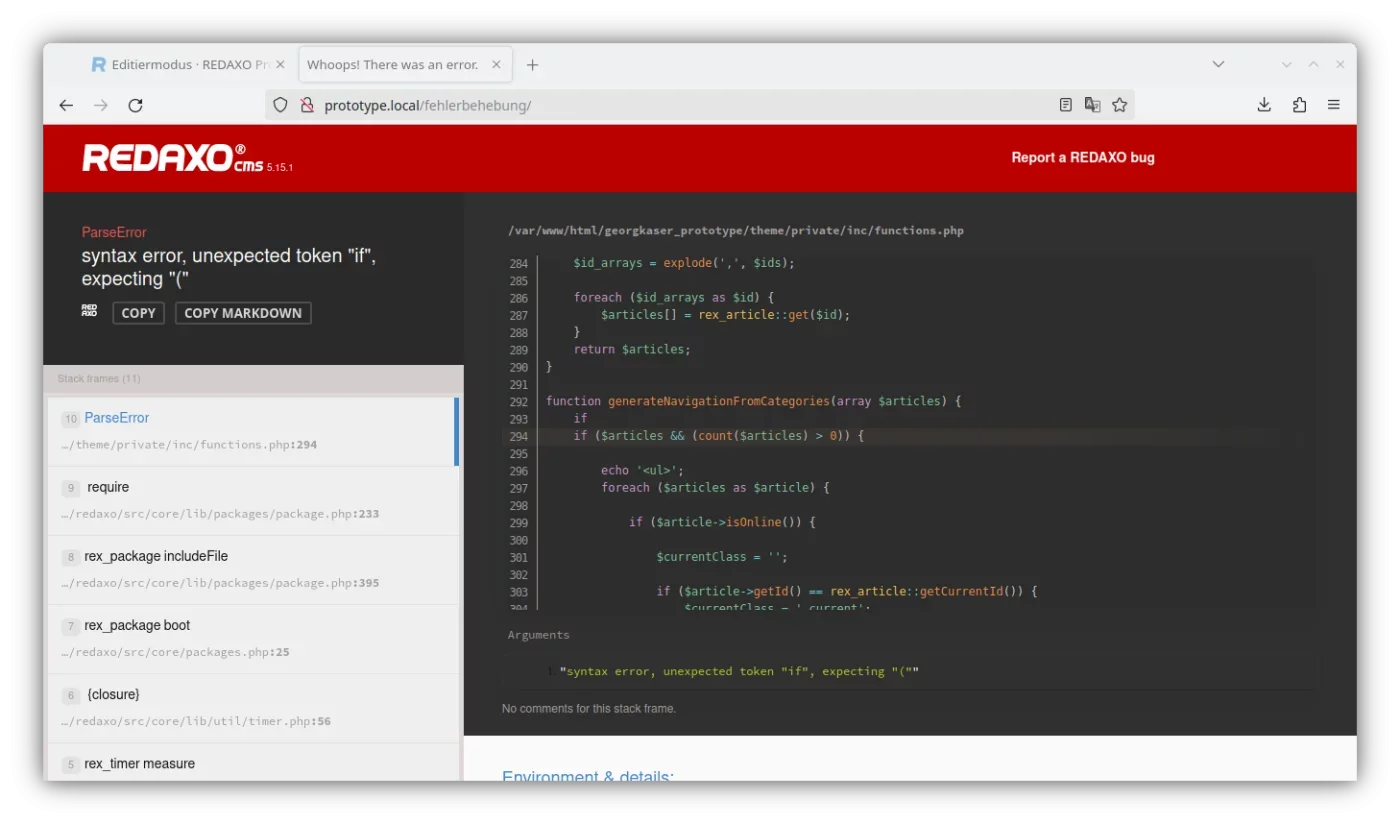Viewport: 1400px width, 824px height.
Task: Click code line 284 explode statement
Action: pos(684,263)
